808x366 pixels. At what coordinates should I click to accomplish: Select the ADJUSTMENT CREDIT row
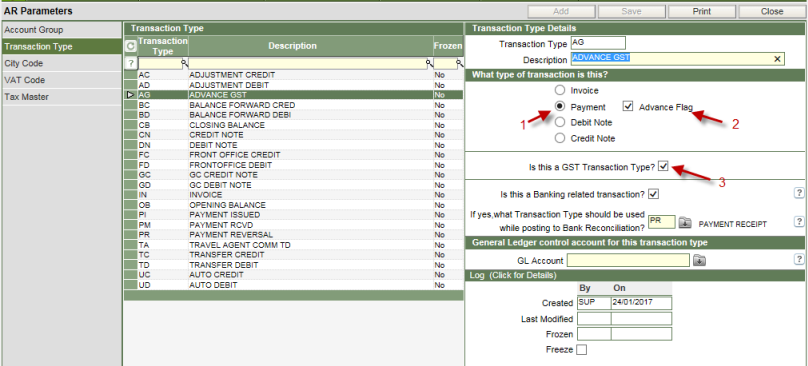point(294,75)
